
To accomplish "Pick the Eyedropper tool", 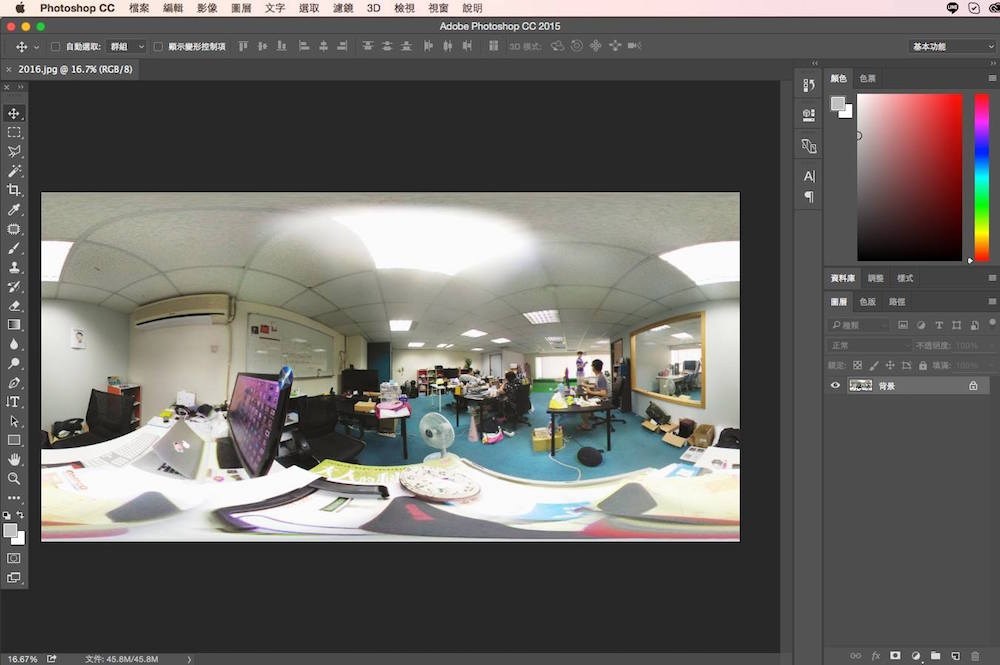I will point(14,210).
